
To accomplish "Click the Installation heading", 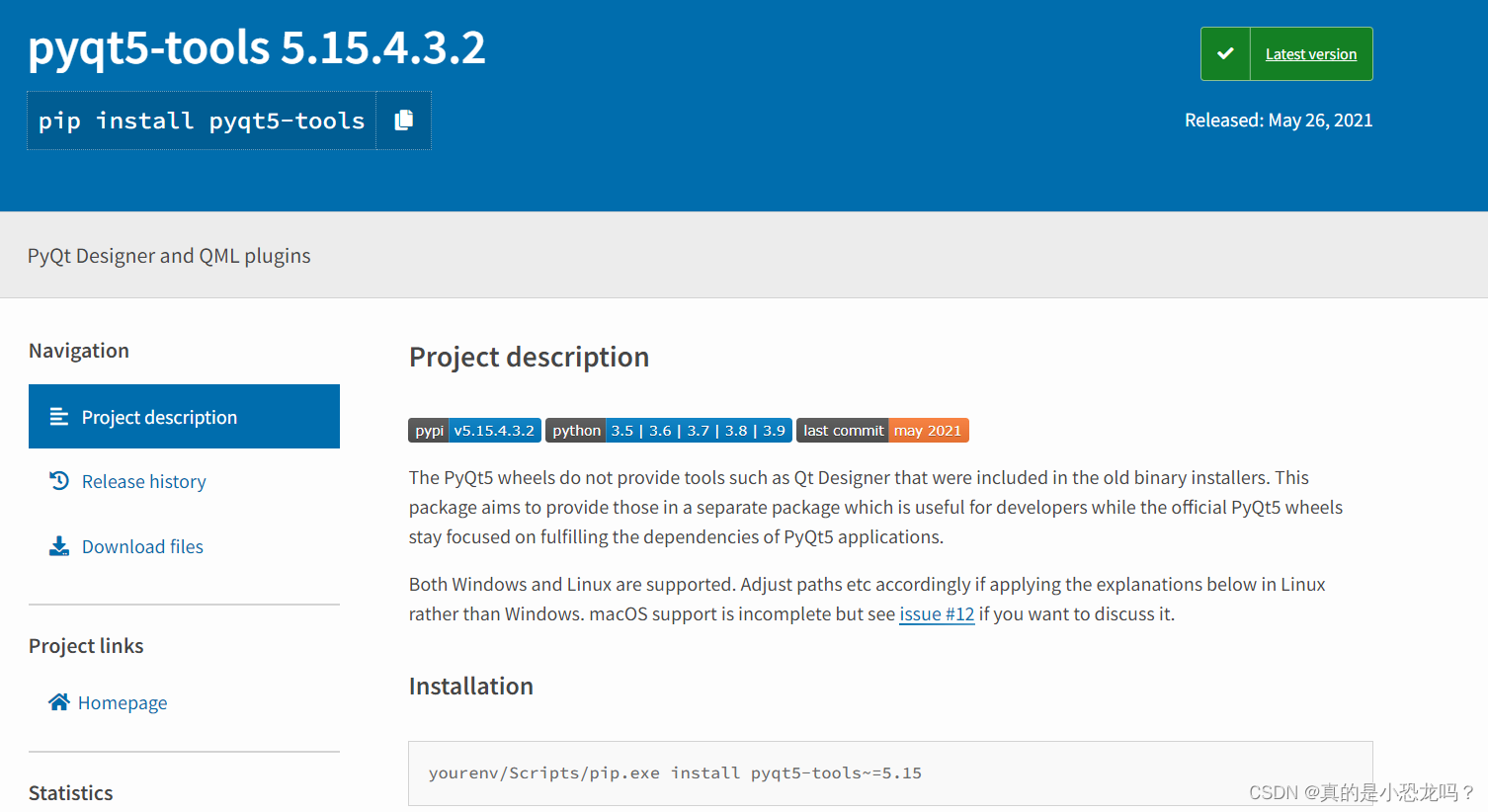I will pyautogui.click(x=471, y=687).
